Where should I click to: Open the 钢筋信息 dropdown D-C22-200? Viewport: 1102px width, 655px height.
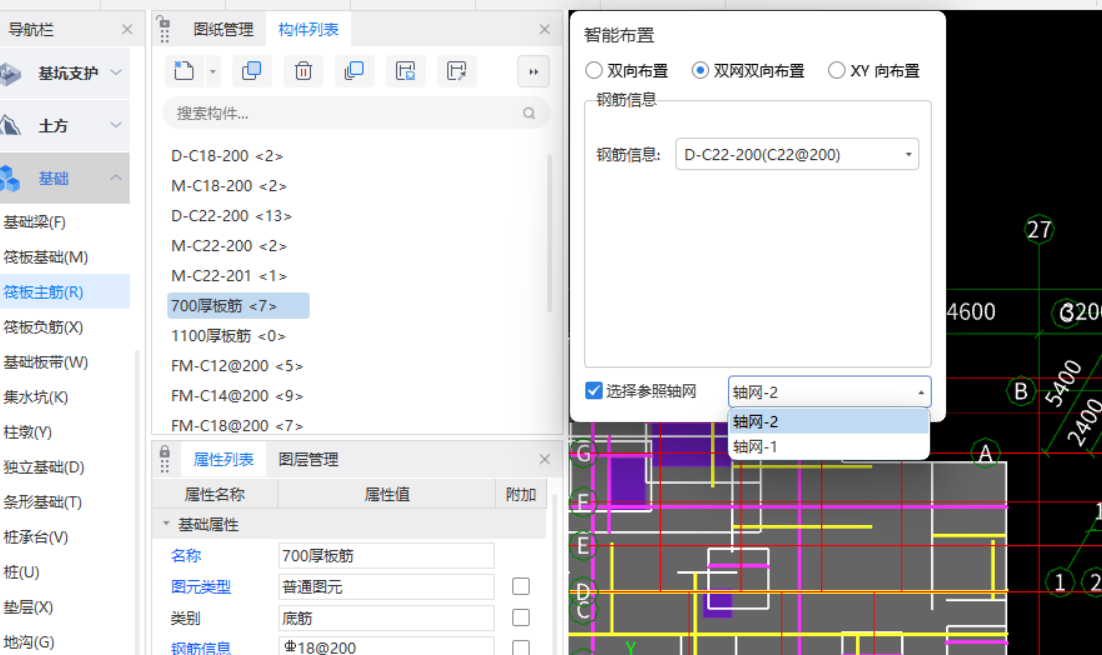click(797, 154)
